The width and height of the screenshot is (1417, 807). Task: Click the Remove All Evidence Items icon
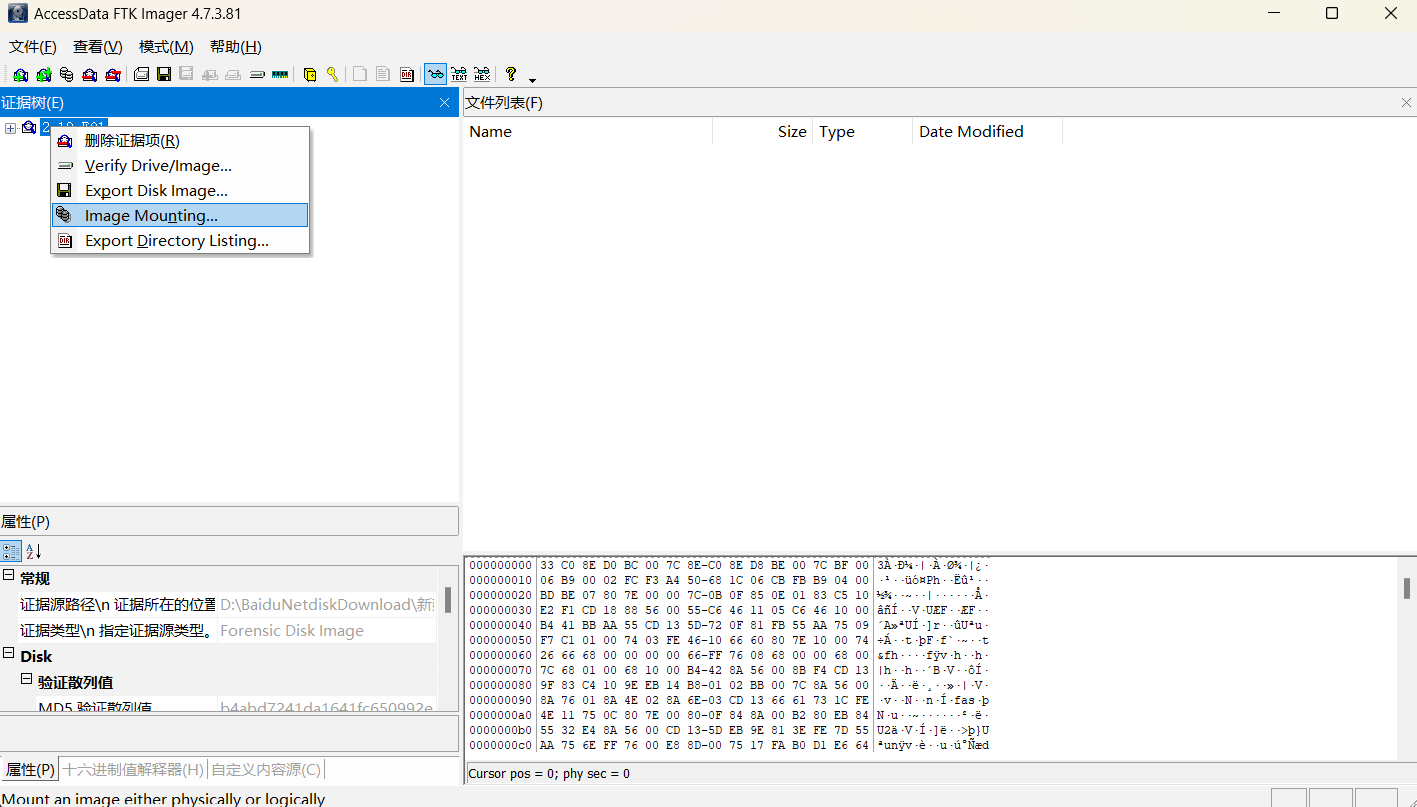pos(112,74)
